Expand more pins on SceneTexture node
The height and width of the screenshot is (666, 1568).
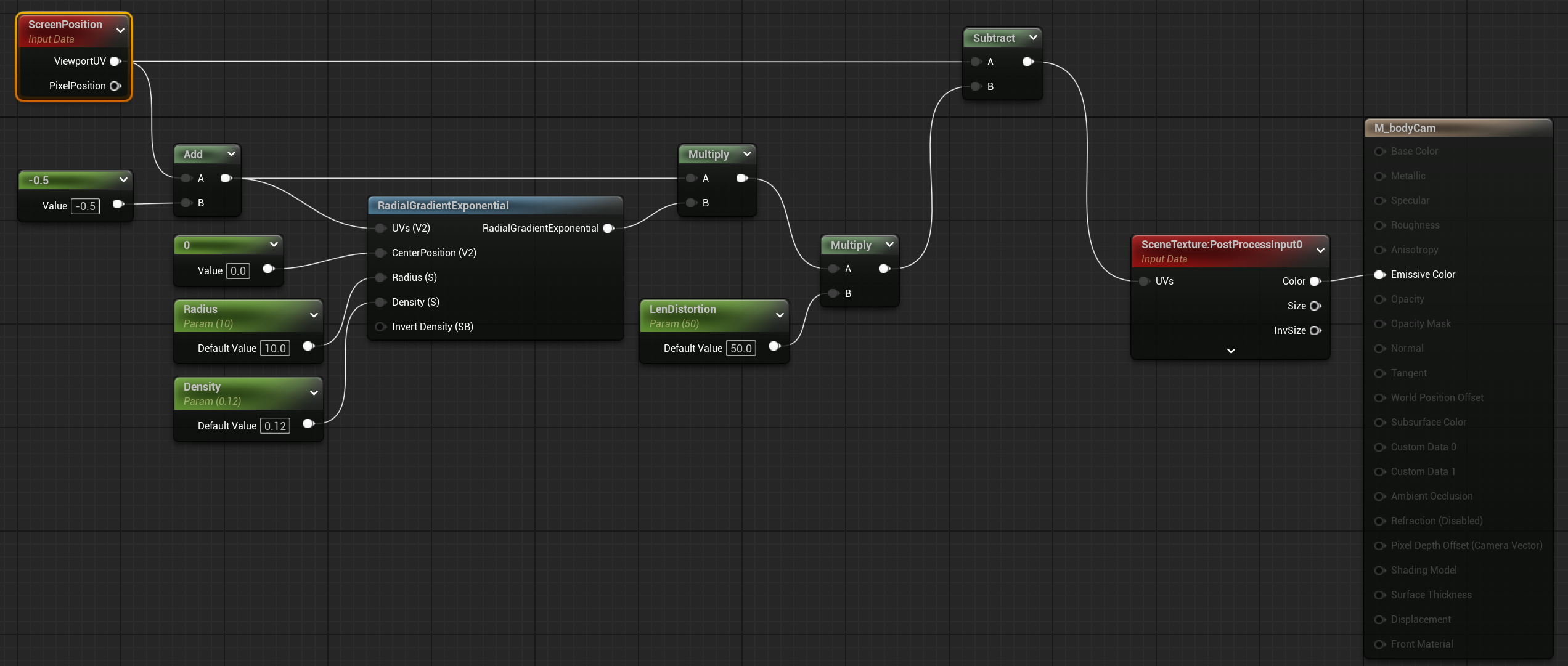[1231, 351]
